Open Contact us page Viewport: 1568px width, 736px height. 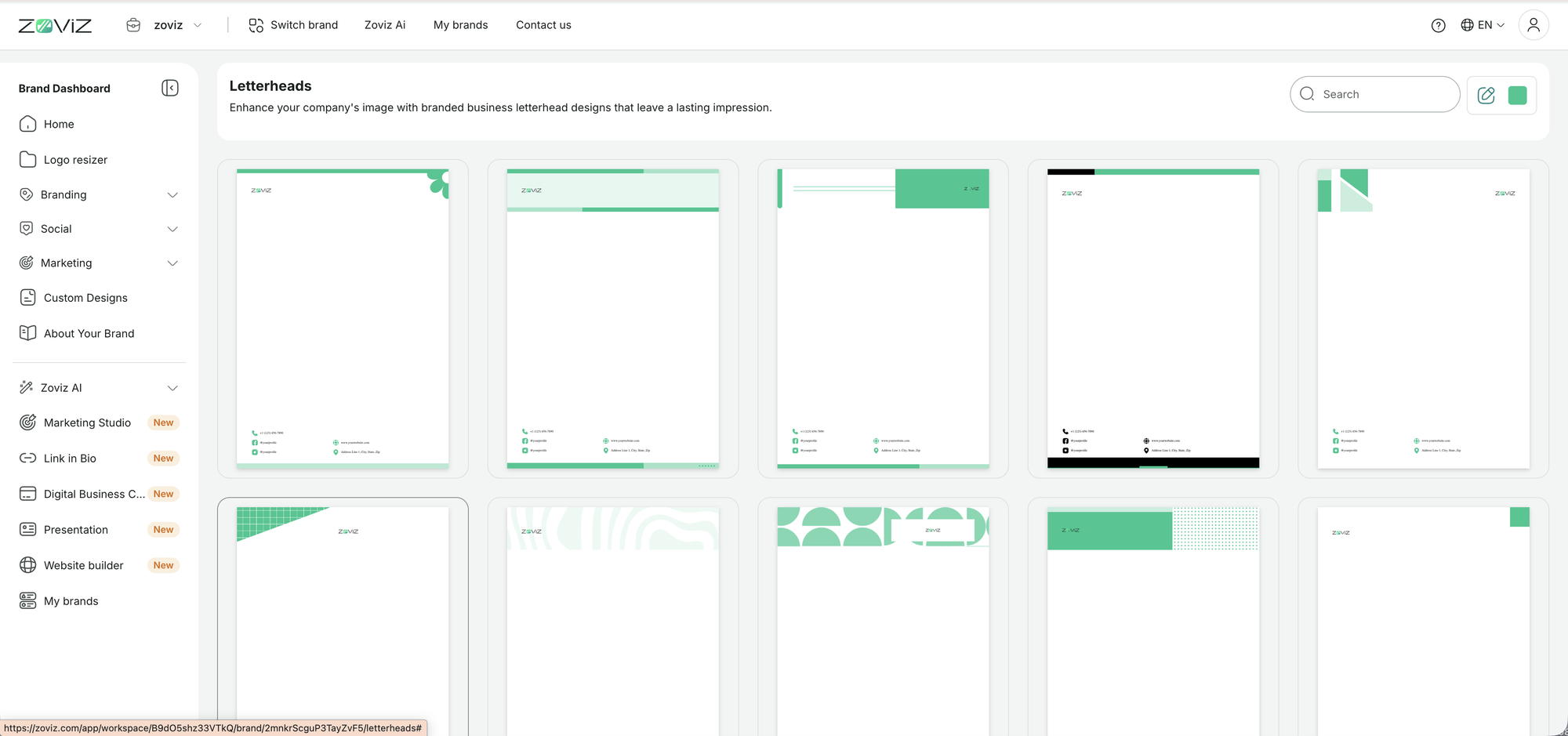[543, 25]
